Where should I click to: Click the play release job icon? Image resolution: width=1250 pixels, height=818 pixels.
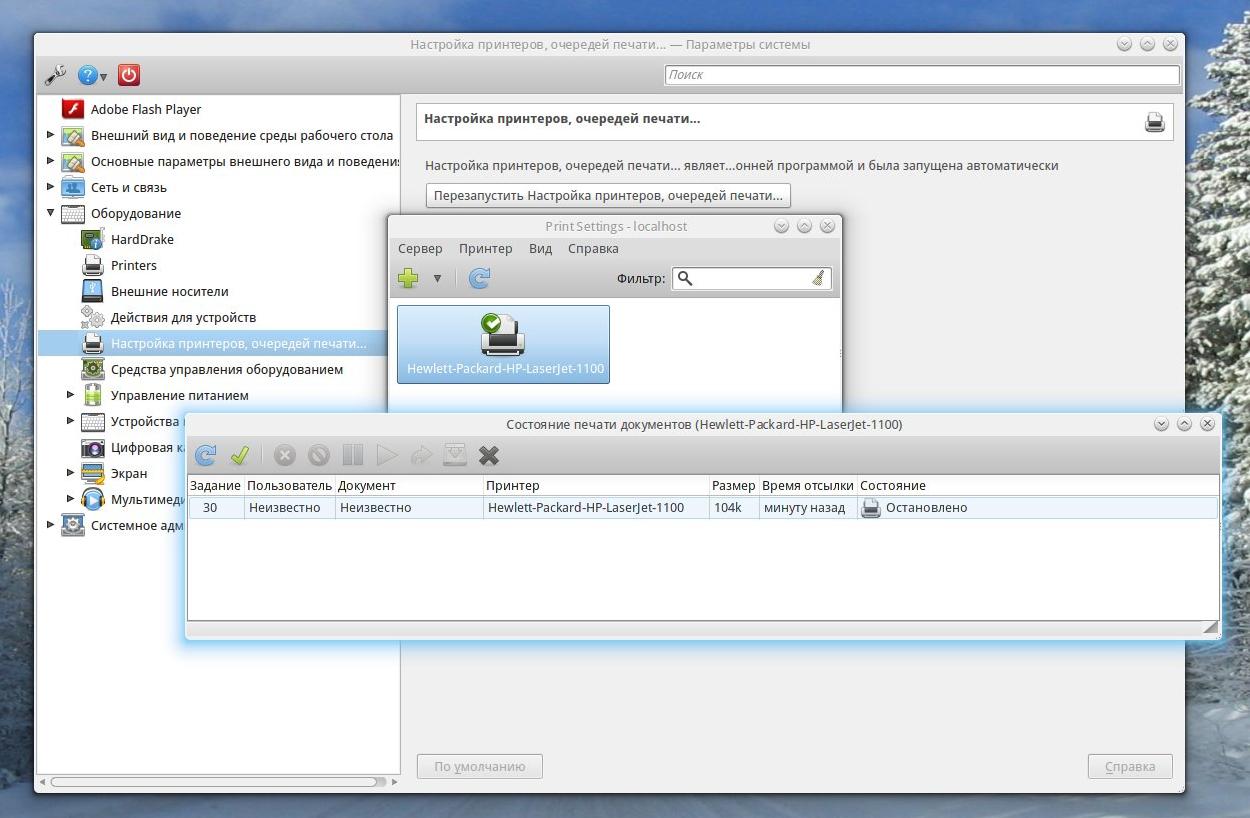387,455
